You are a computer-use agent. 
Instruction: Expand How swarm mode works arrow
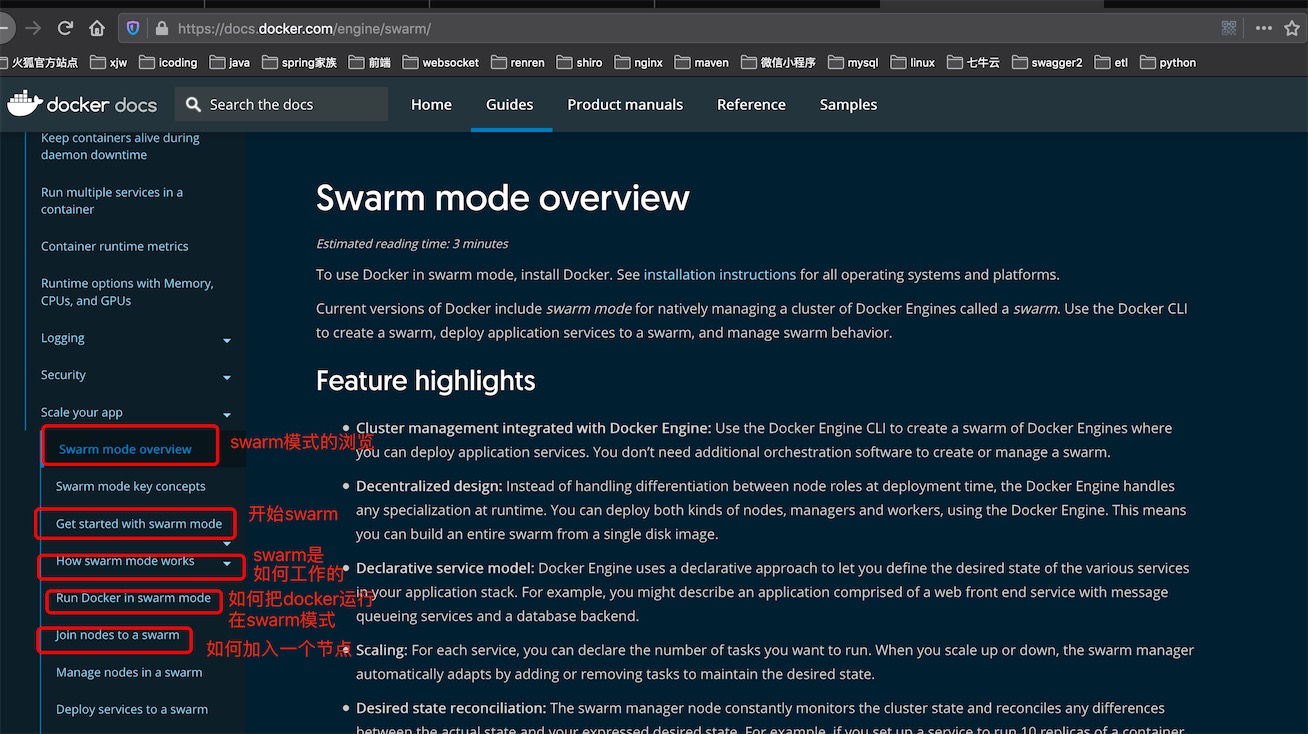coord(227,564)
